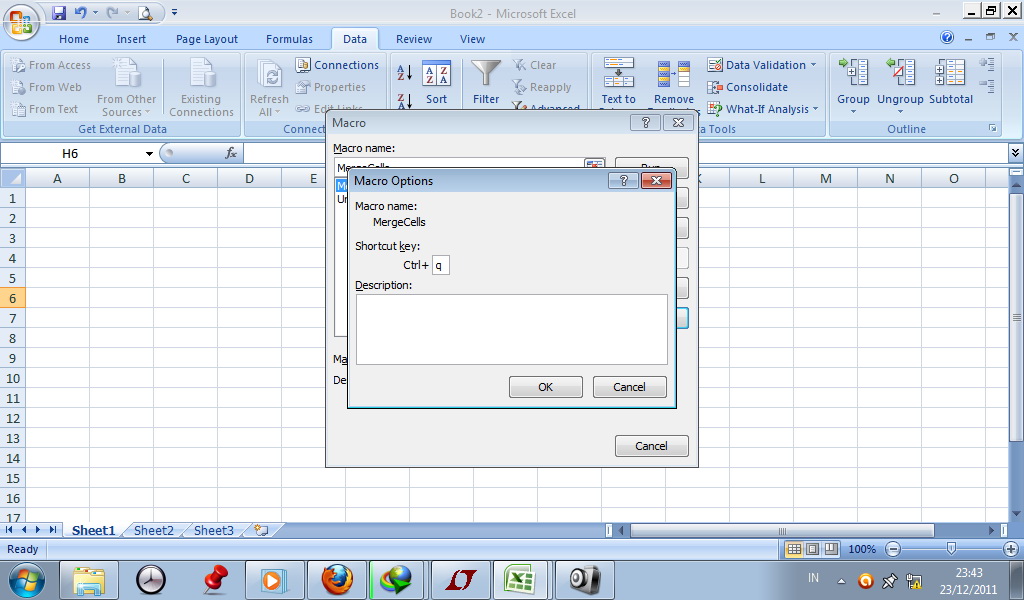Switch to Page Break Preview in status bar

[x=831, y=549]
